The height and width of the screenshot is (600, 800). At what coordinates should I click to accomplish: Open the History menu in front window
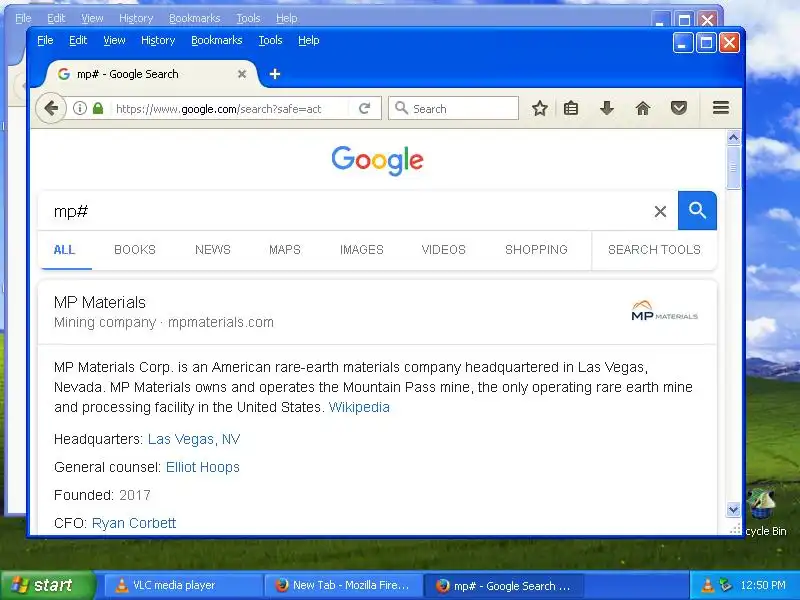158,40
